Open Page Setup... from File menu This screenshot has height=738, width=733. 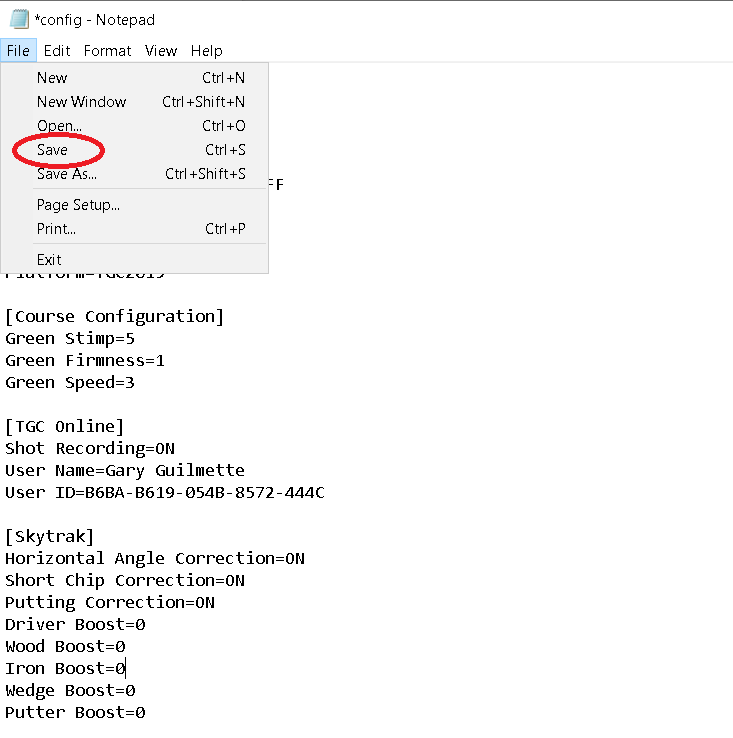[x=135, y=205]
